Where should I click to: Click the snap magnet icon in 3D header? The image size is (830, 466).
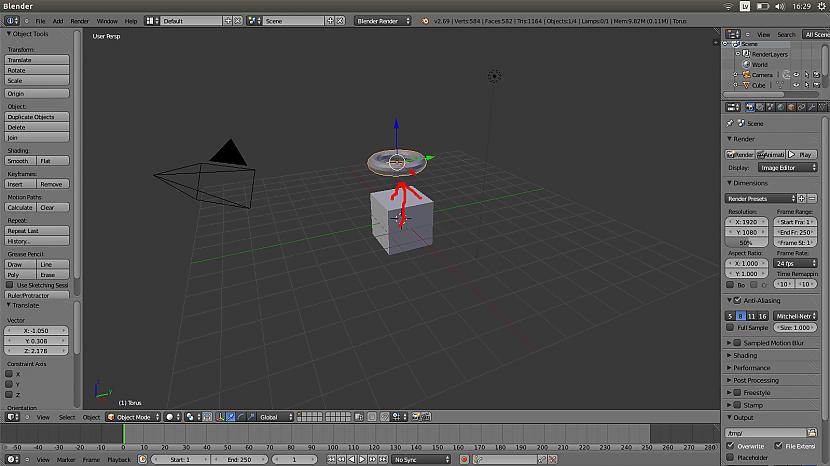[x=384, y=417]
